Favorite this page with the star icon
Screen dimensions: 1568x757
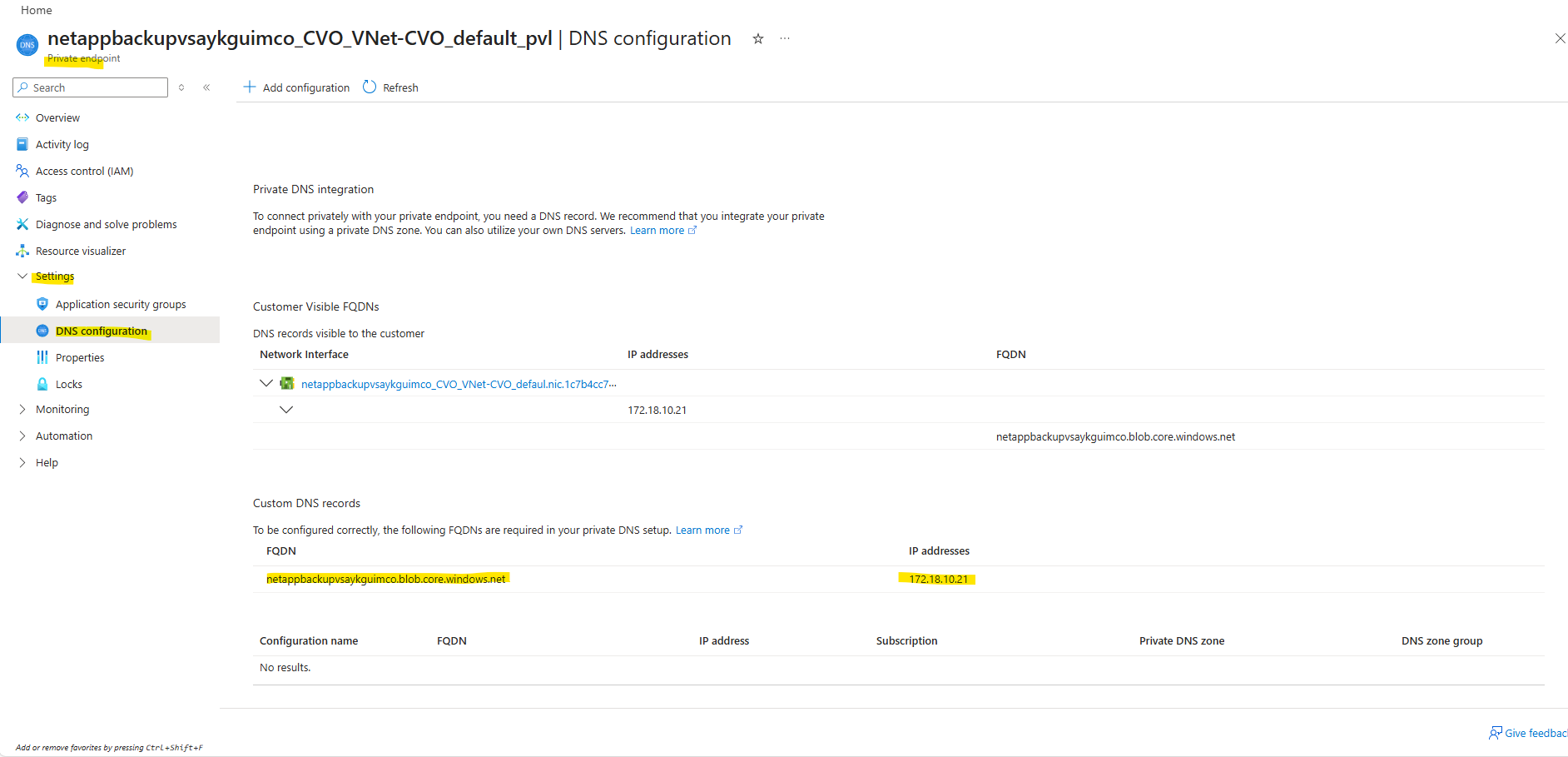(x=758, y=38)
